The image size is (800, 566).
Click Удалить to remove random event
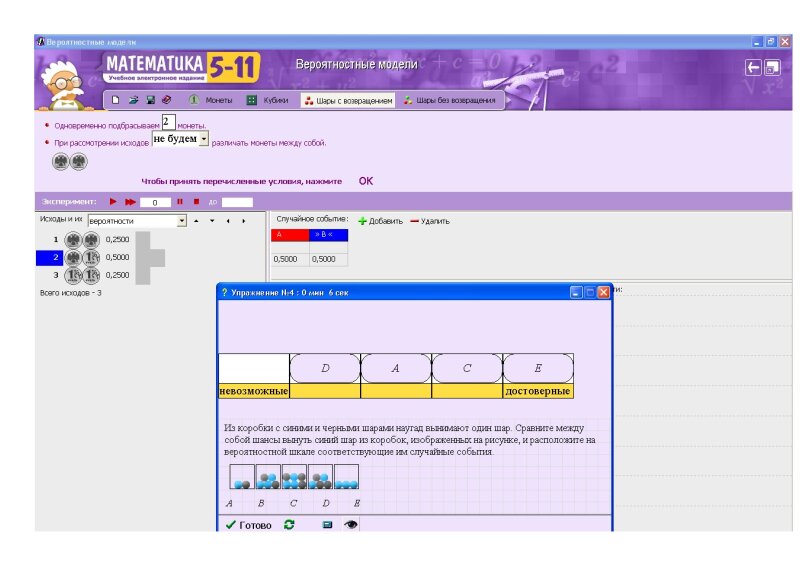(x=430, y=220)
